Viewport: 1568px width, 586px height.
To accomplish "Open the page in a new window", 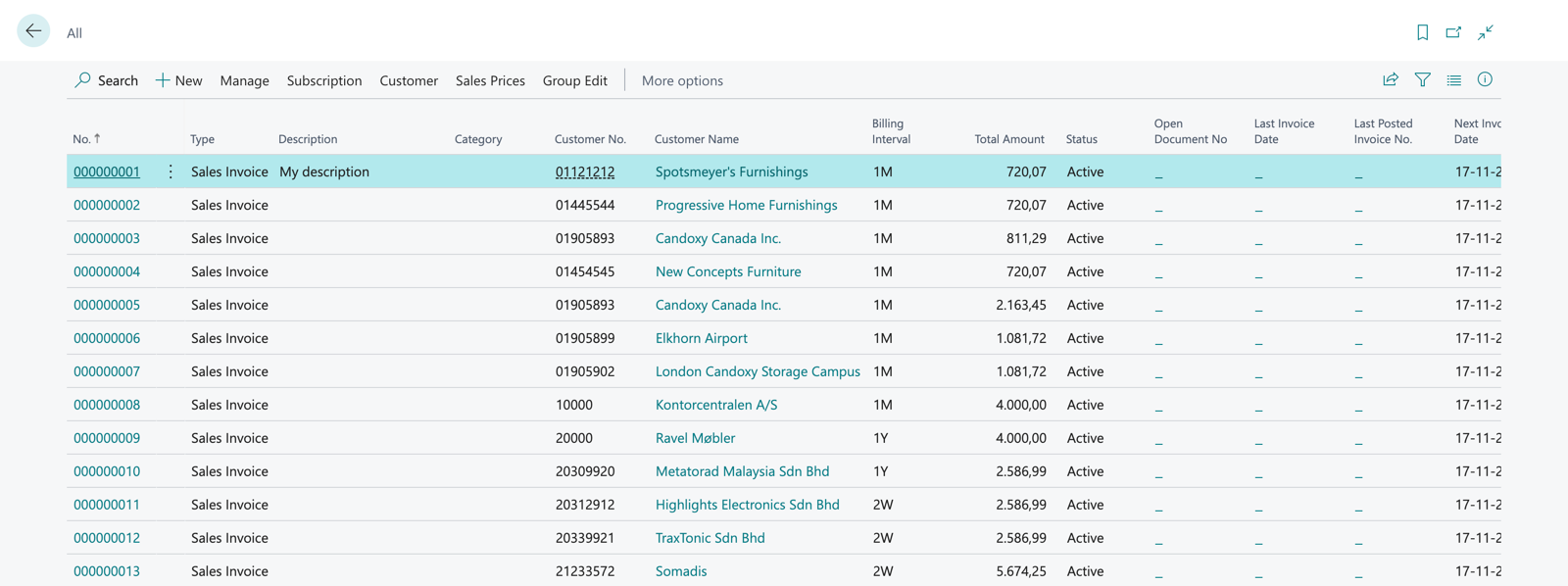I will click(x=1453, y=32).
